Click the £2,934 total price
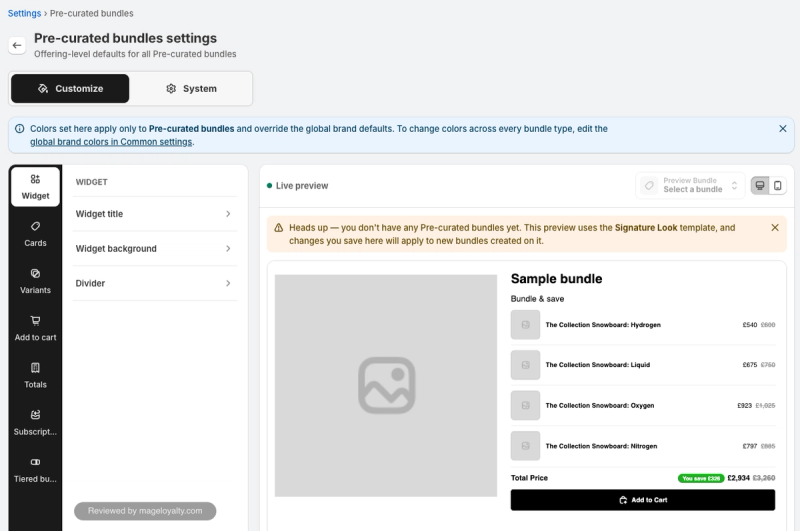This screenshot has height=531, width=800. [x=738, y=478]
